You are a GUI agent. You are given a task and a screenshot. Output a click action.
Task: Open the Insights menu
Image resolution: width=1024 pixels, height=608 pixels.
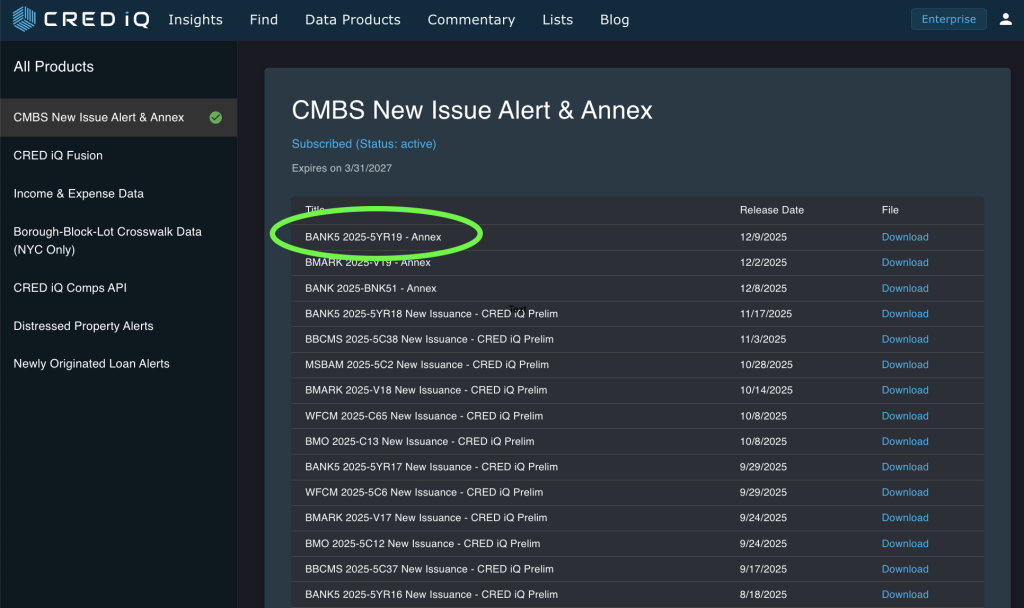pyautogui.click(x=195, y=20)
